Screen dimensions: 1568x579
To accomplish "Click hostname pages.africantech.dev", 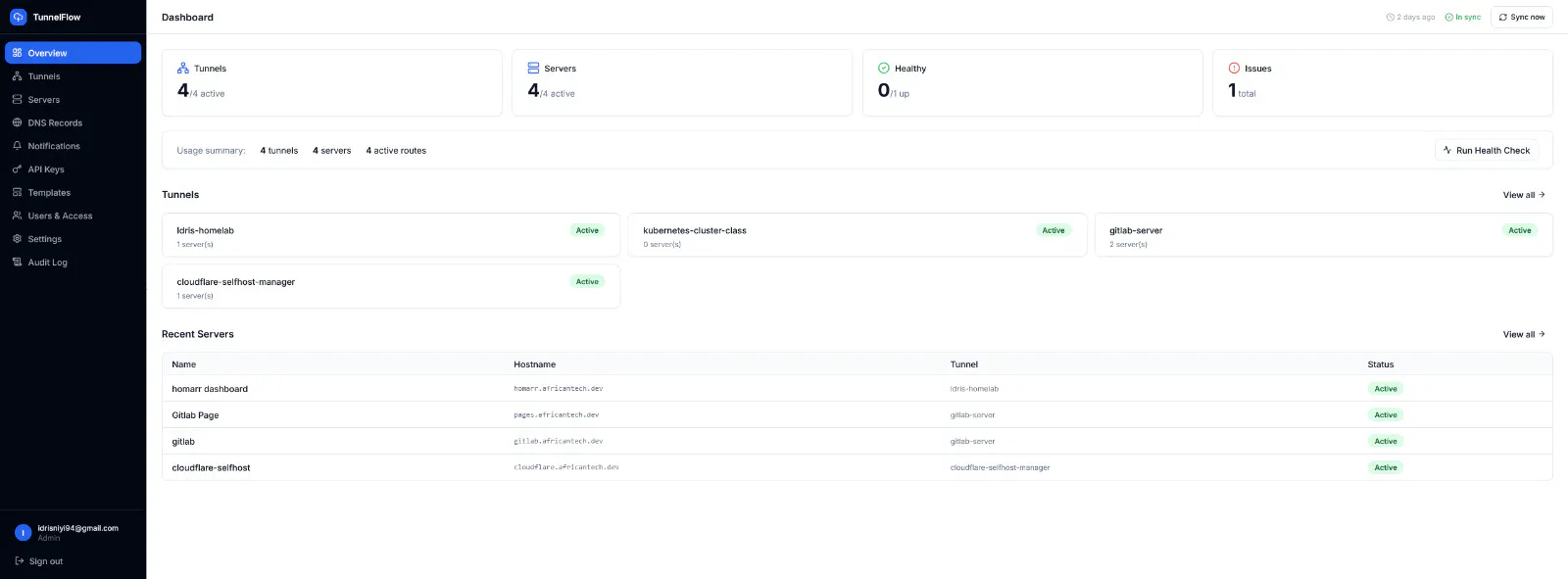I will click(x=556, y=415).
